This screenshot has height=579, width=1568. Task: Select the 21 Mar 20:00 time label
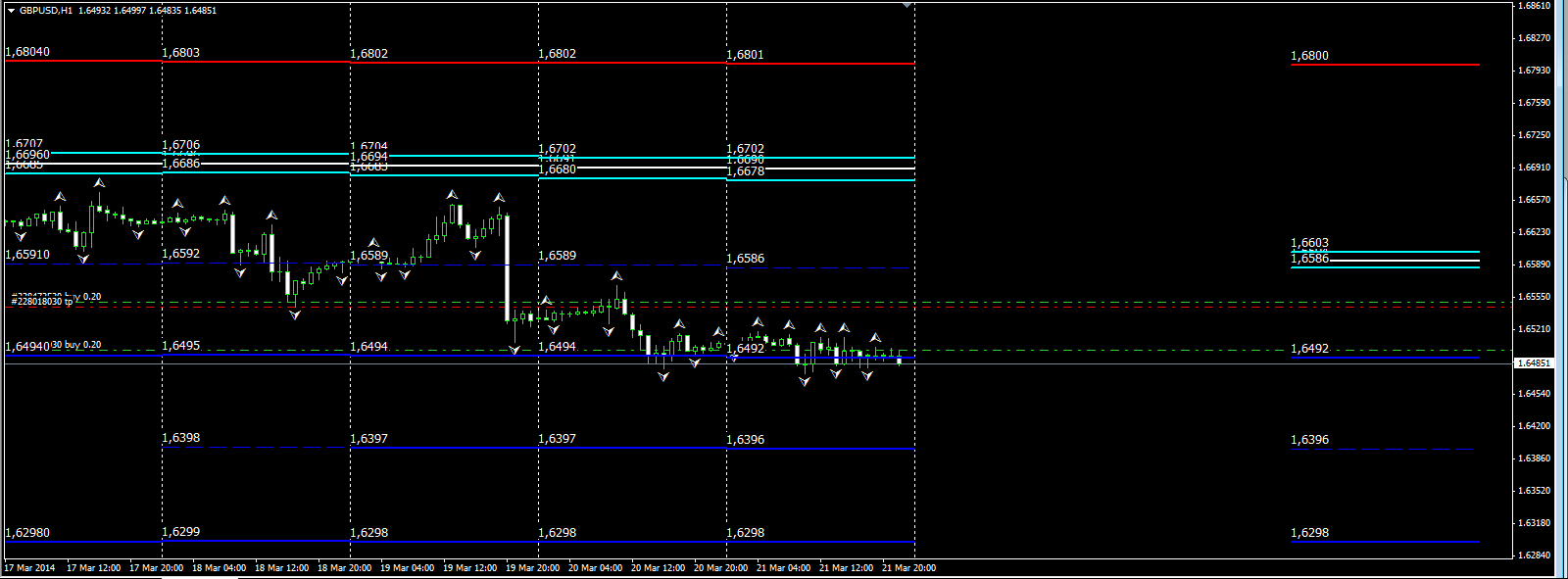(x=908, y=568)
